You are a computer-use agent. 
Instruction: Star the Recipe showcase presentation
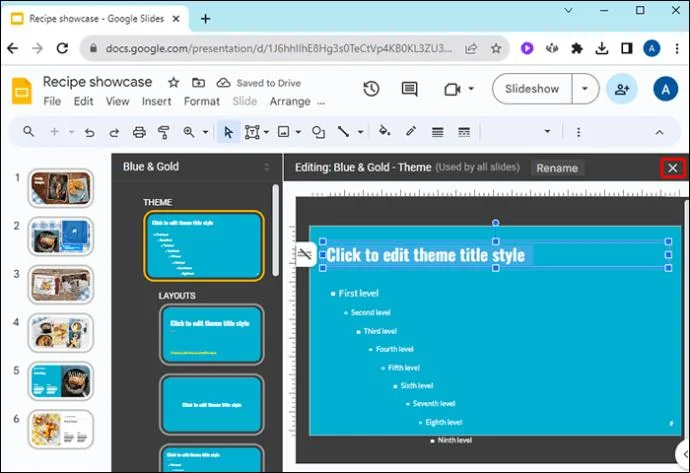[173, 82]
